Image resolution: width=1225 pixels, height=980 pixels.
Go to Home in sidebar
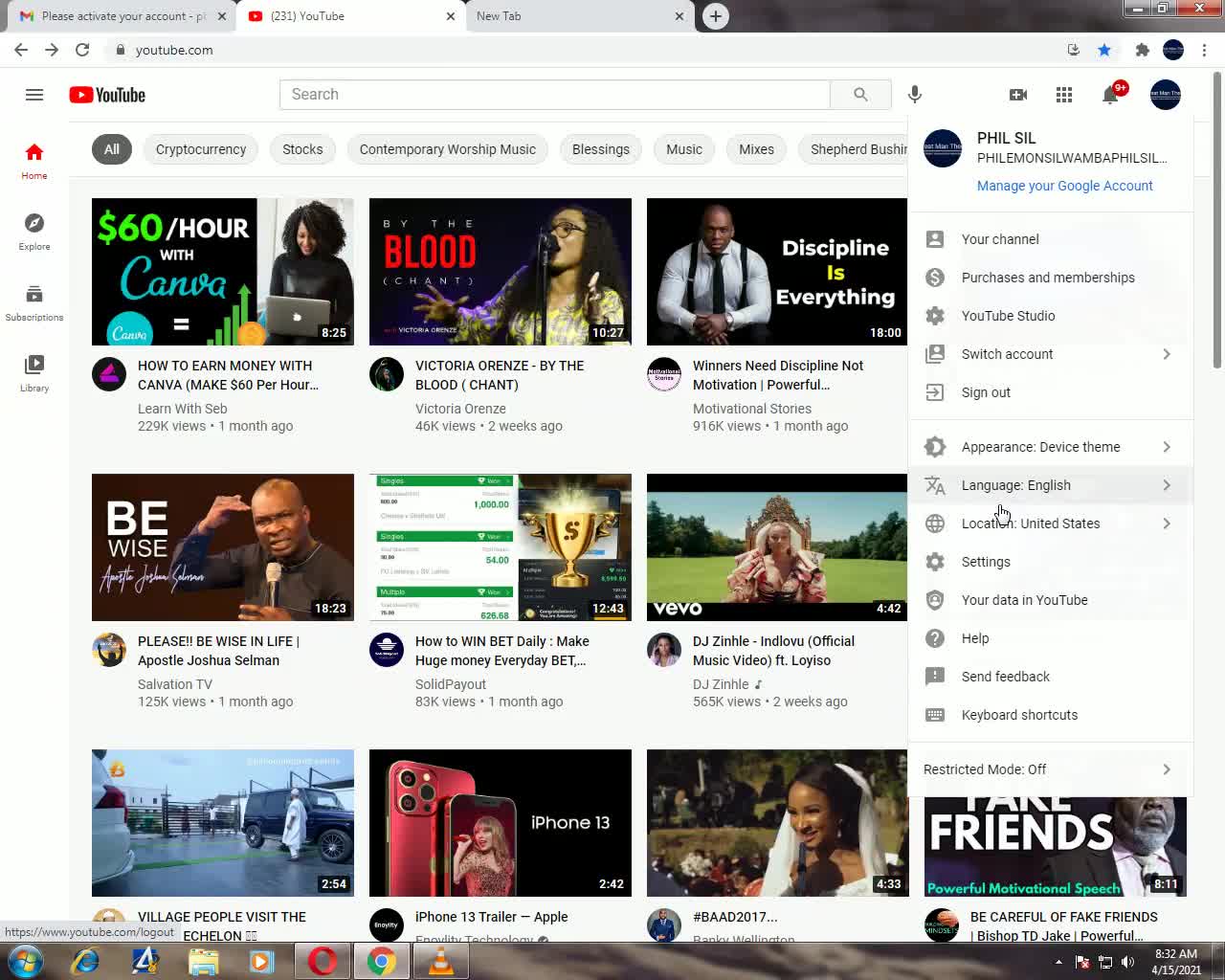[x=34, y=162]
